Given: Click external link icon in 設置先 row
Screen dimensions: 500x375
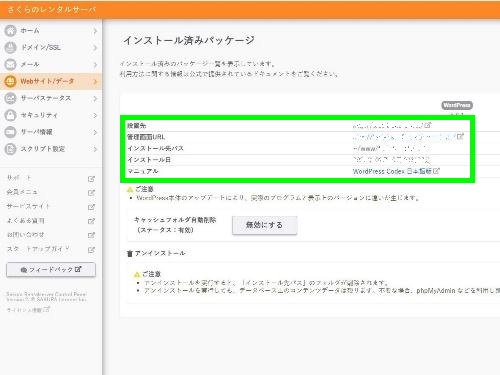Looking at the screenshot, I should [x=428, y=125].
